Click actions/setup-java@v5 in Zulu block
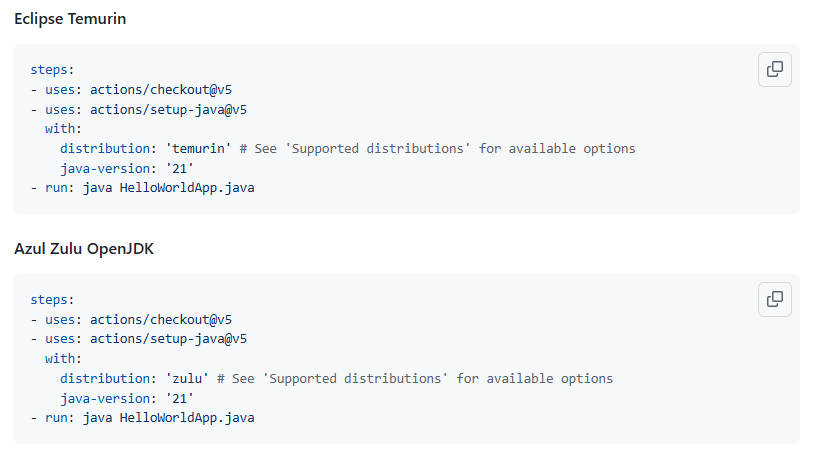Screen dimensions: 816x461 (x=168, y=339)
